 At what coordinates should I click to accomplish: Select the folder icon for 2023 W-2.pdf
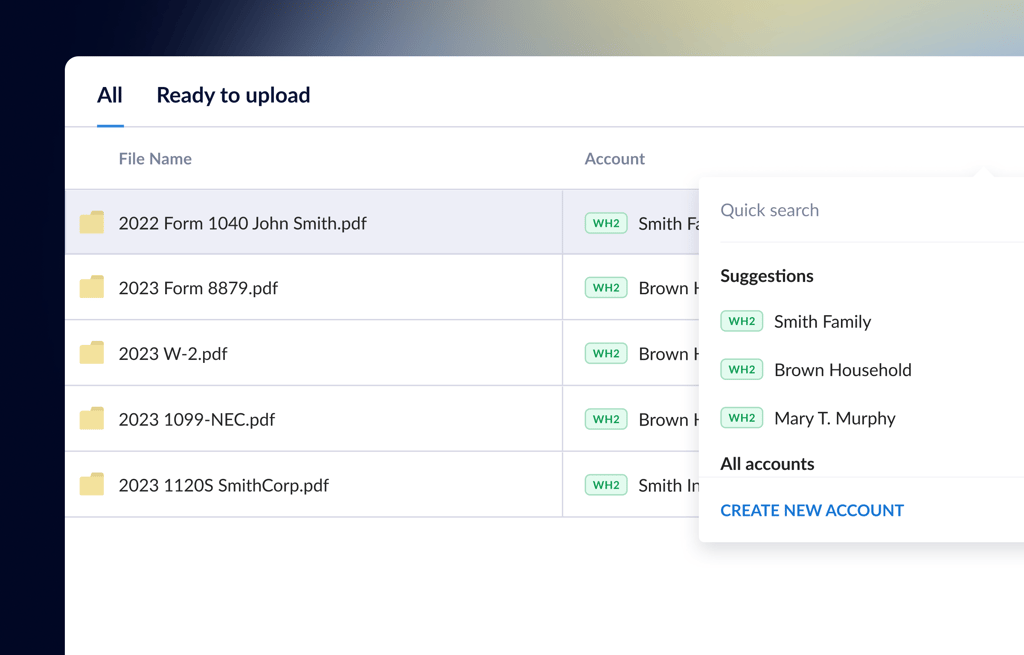click(x=92, y=353)
